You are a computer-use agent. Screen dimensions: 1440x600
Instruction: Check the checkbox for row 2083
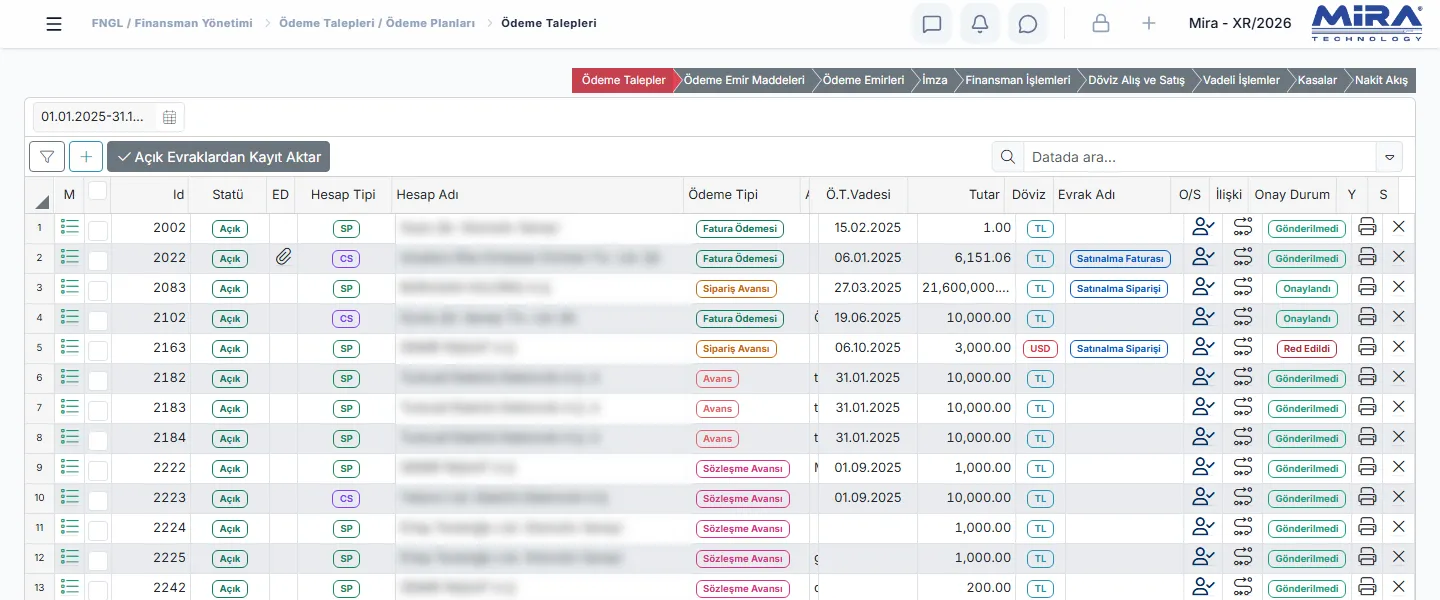click(x=97, y=290)
